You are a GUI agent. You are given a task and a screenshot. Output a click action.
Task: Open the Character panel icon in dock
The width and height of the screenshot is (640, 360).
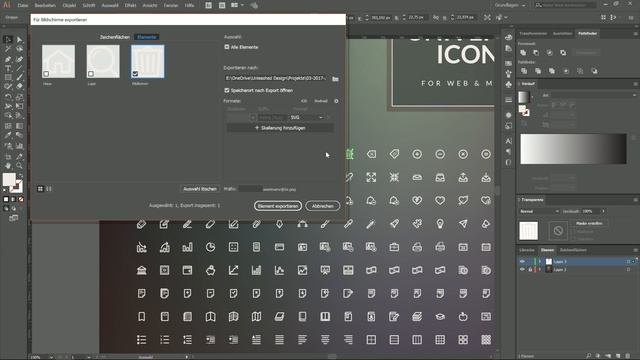(509, 141)
